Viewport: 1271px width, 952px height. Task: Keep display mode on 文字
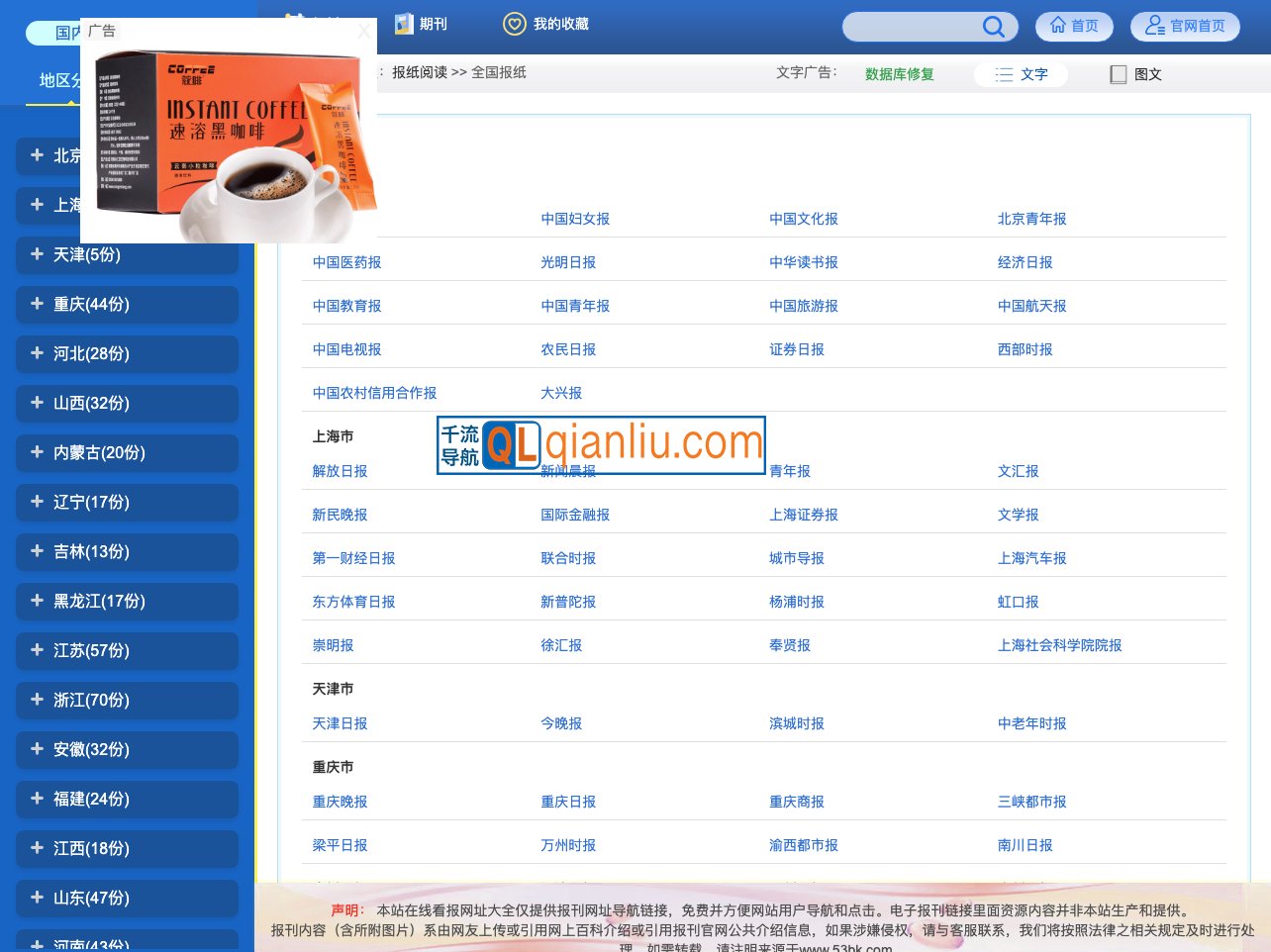coord(1030,73)
